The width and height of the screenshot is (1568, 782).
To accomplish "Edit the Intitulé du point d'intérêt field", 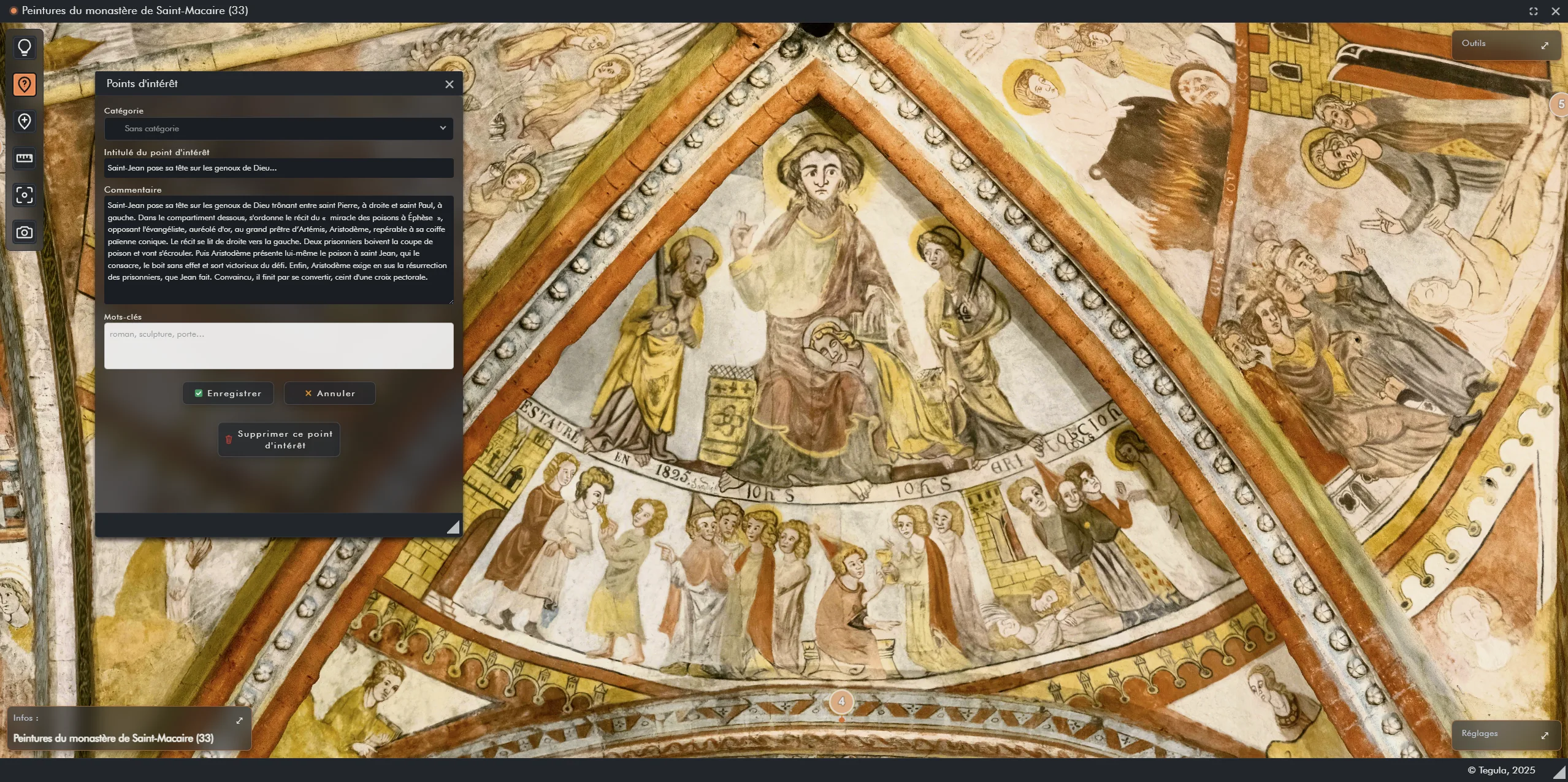I will pyautogui.click(x=279, y=168).
